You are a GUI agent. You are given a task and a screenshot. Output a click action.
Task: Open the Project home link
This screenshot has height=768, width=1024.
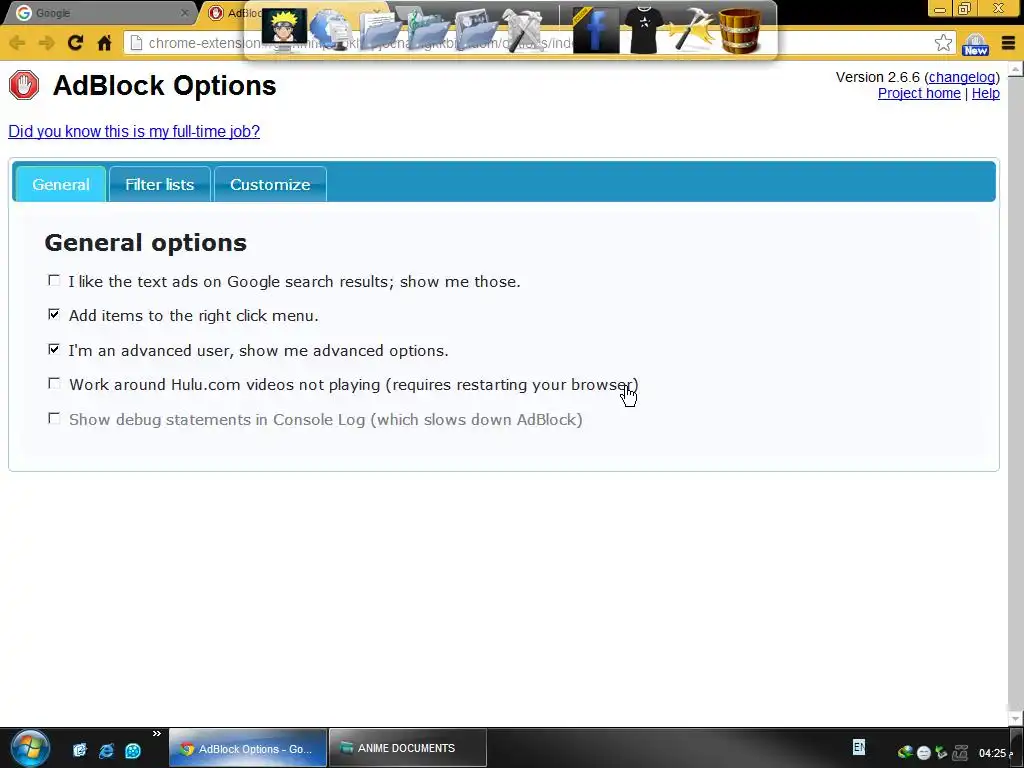click(x=919, y=93)
